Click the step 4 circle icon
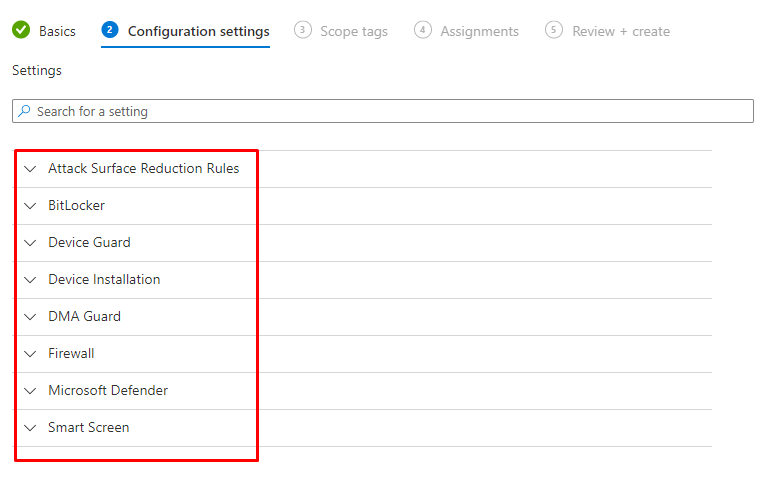The width and height of the screenshot is (783, 481). (x=423, y=31)
